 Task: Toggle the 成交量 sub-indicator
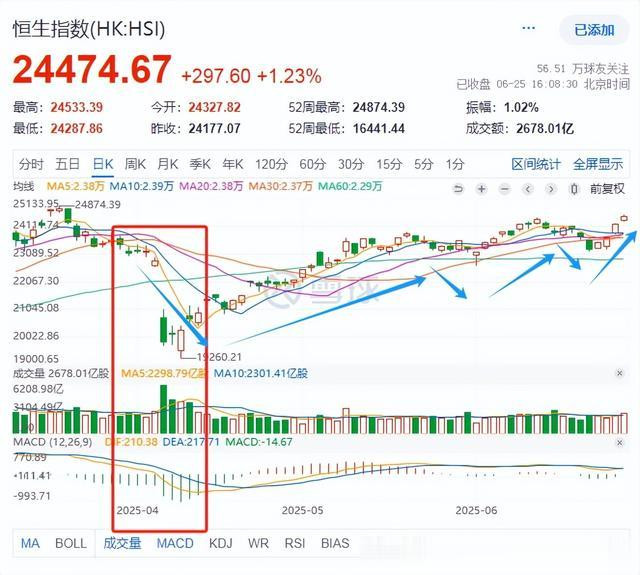pyautogui.click(x=122, y=543)
